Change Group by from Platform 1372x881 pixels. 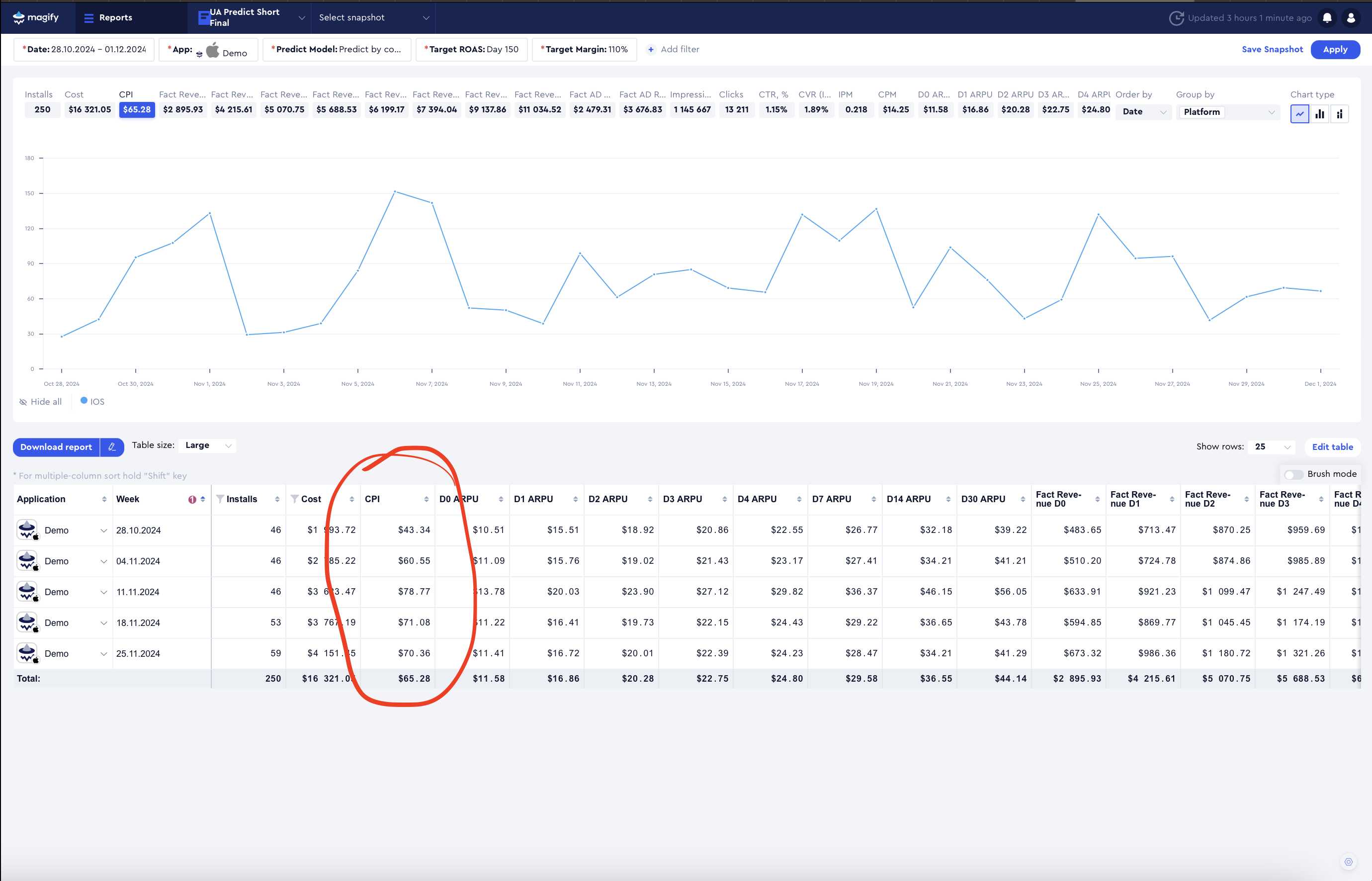coord(1227,112)
